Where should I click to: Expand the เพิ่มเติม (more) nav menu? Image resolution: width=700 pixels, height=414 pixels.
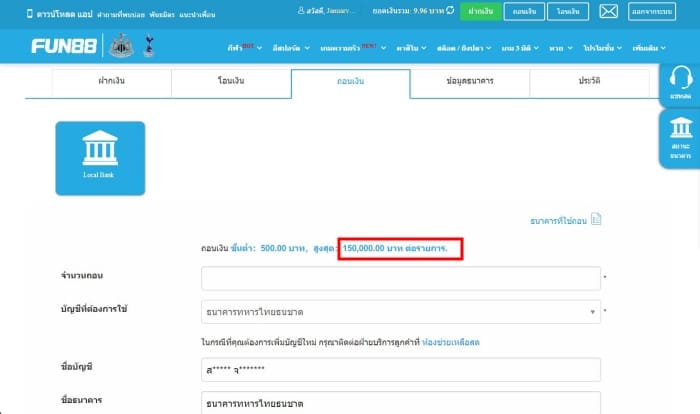pyautogui.click(x=649, y=48)
